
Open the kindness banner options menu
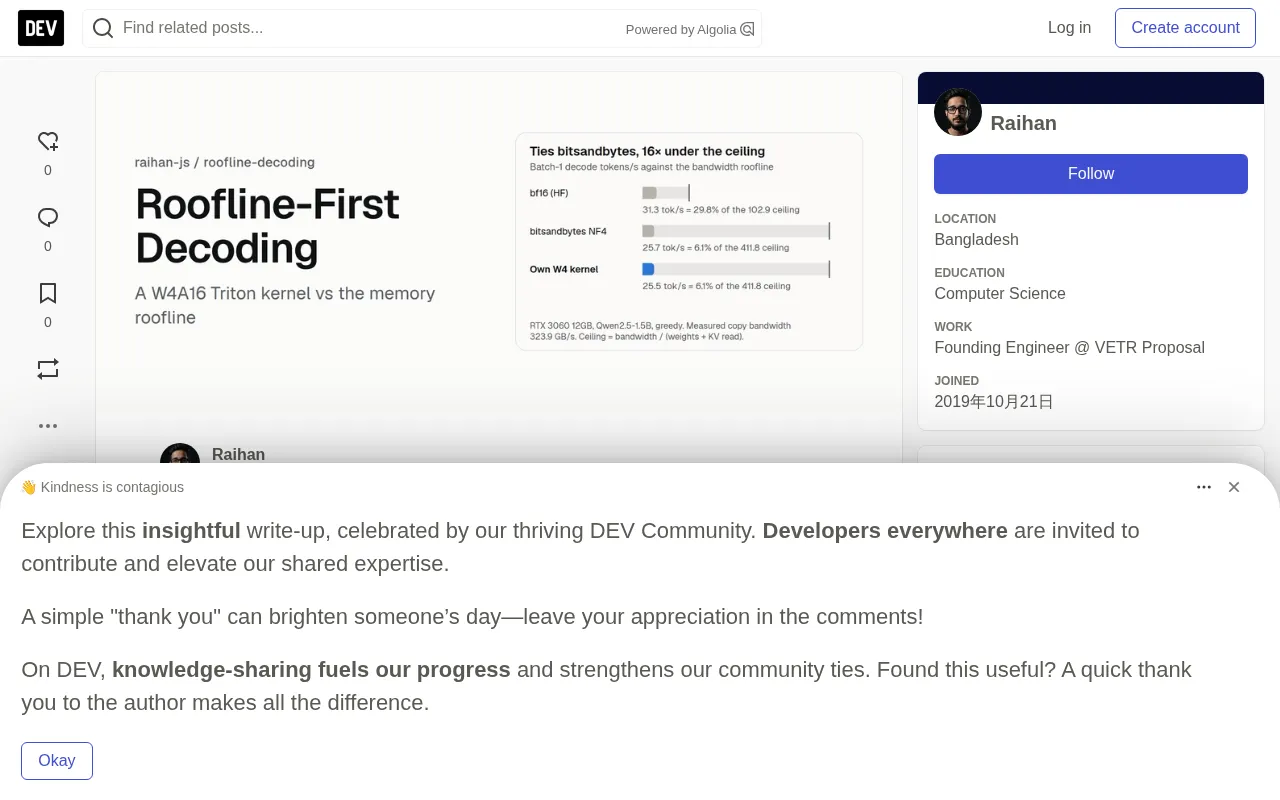(x=1204, y=487)
